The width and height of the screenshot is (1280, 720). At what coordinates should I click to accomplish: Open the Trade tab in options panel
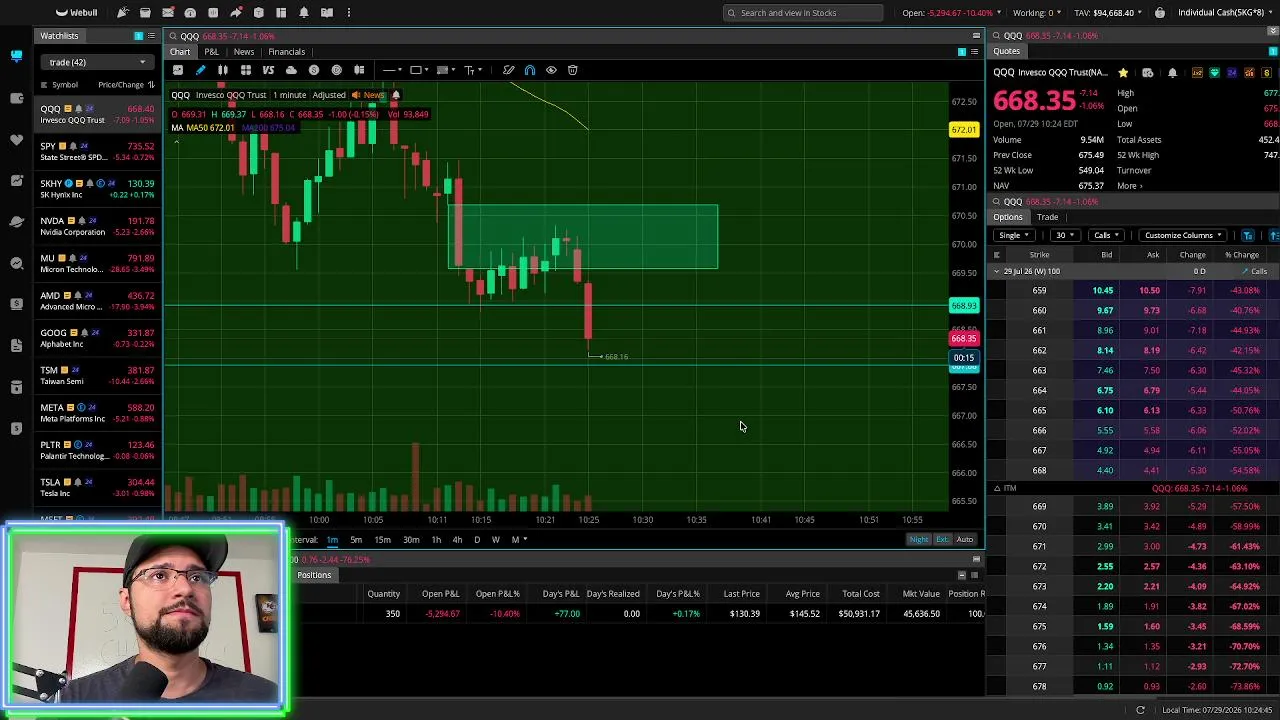pyautogui.click(x=1047, y=217)
